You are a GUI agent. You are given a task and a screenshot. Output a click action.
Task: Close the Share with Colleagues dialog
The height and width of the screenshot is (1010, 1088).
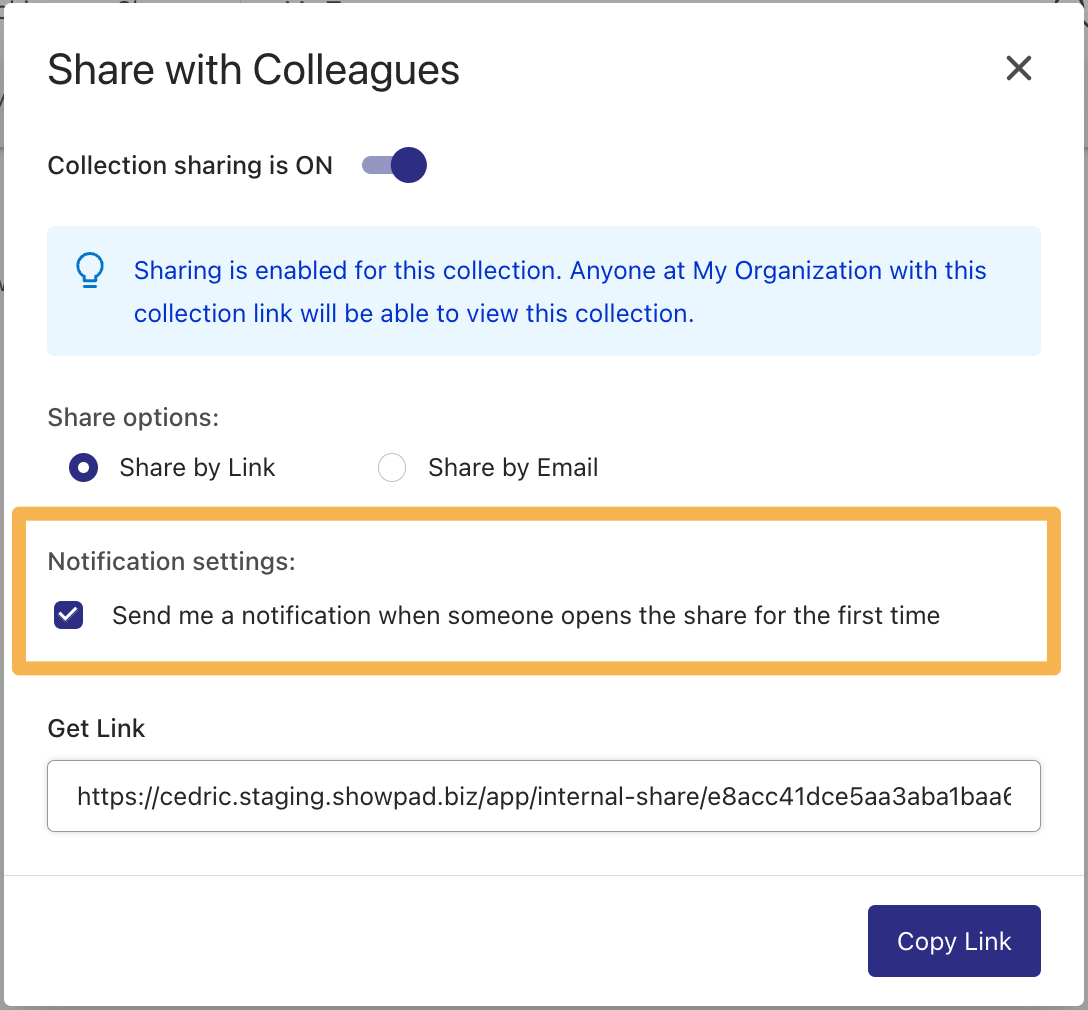tap(1019, 68)
